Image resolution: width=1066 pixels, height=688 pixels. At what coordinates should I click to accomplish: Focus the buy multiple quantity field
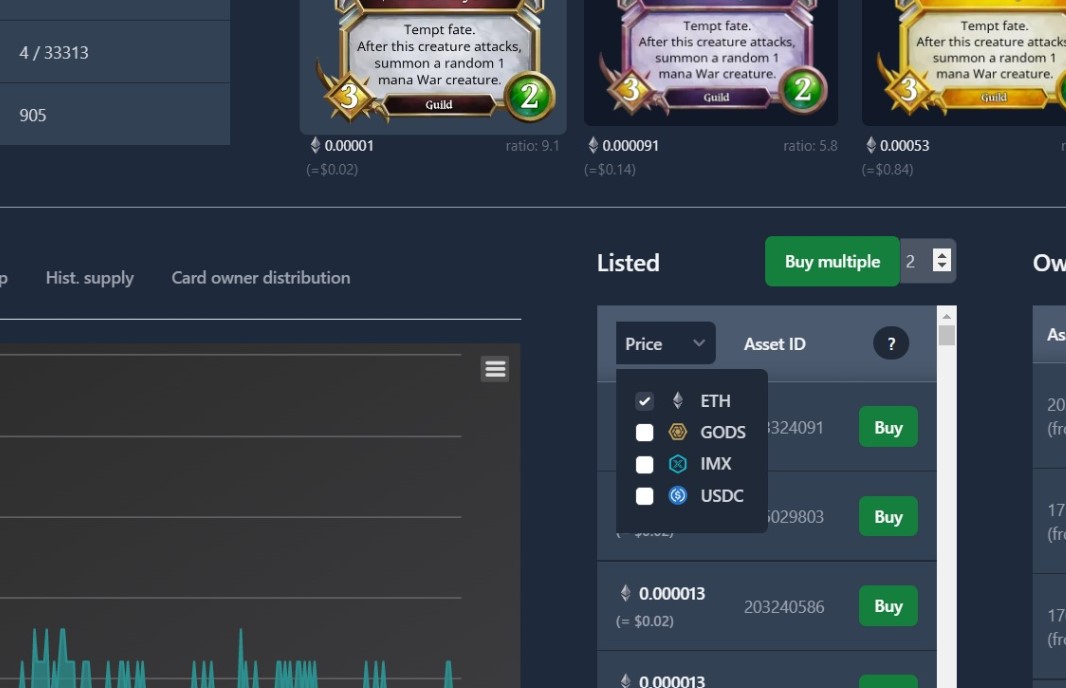click(918, 261)
